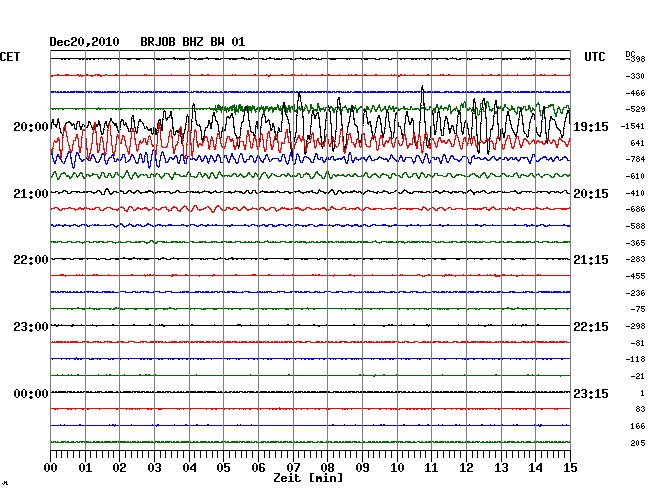
Task: Click the "21:00" CET time label
Action: (x=31, y=194)
